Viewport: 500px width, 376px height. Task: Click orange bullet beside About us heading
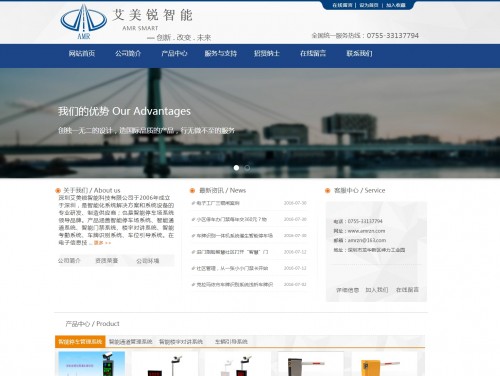[x=58, y=191]
